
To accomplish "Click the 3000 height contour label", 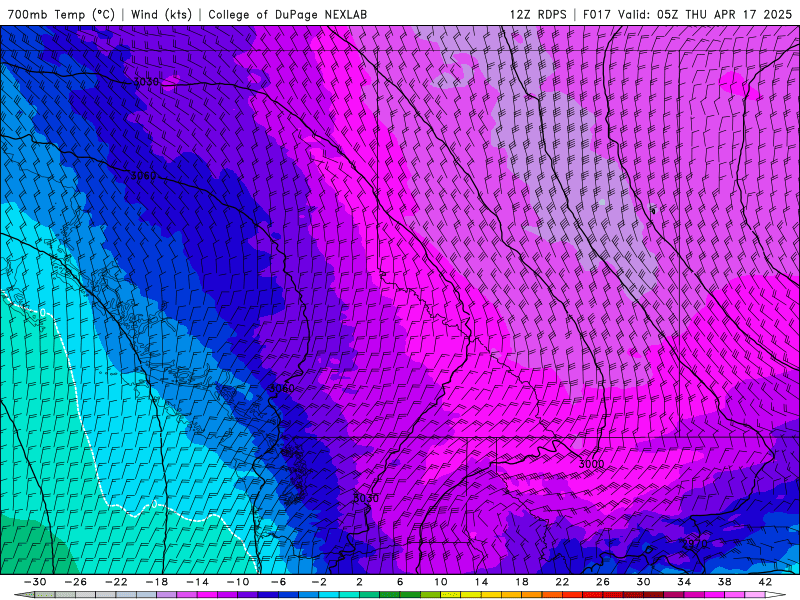I will (x=591, y=464).
